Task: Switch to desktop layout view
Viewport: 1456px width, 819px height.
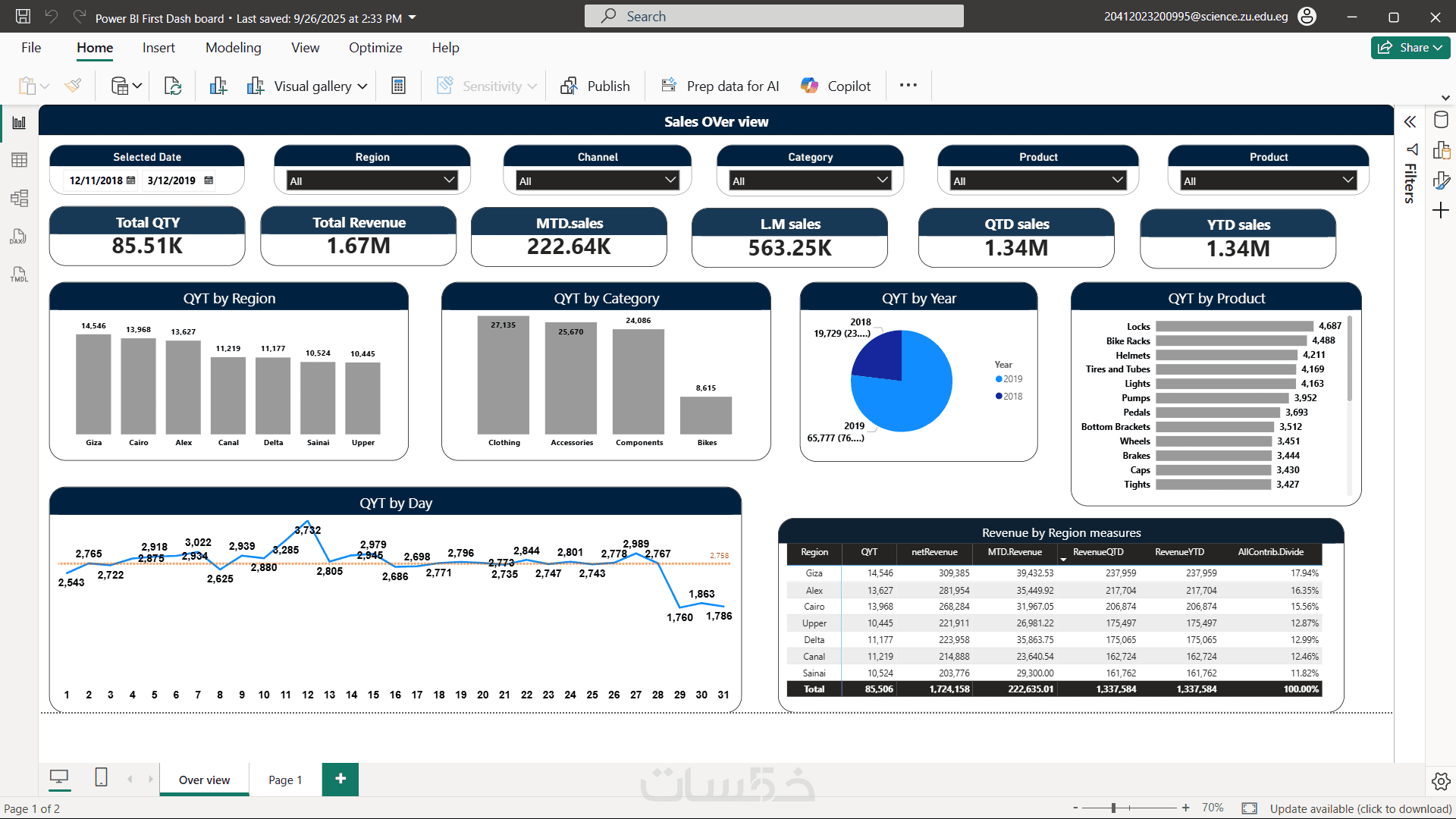Action: [x=59, y=777]
